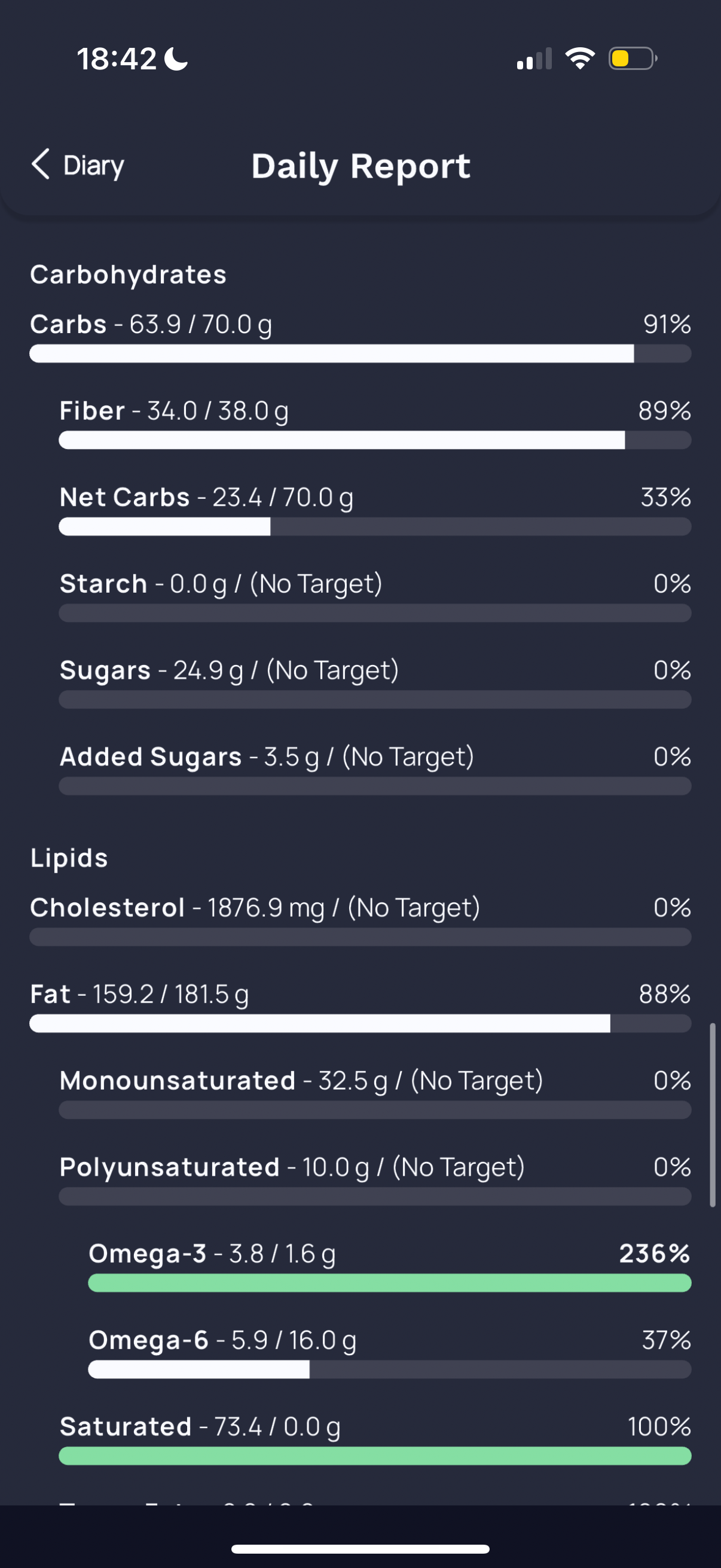Tap the Wi-Fi status icon

[x=580, y=59]
